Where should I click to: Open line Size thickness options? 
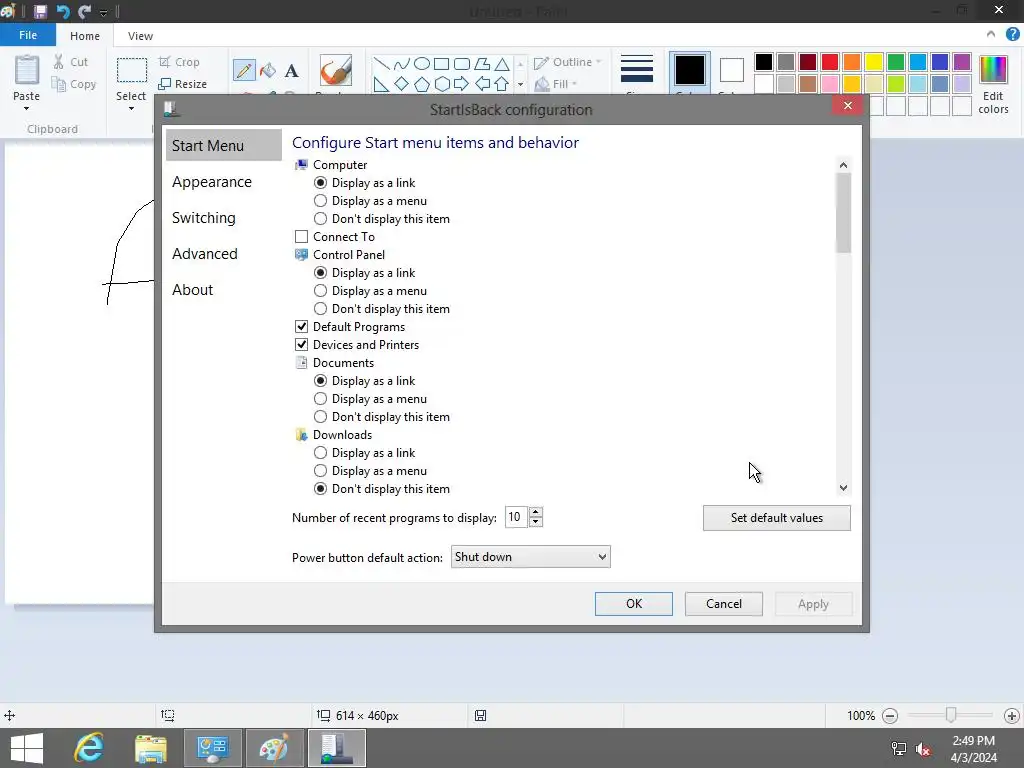pos(637,69)
